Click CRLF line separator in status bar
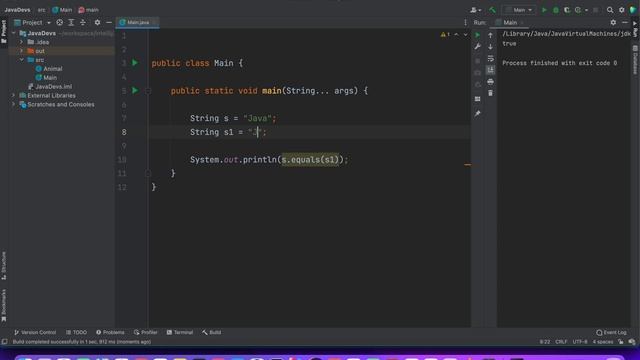This screenshot has width=640, height=360. [x=561, y=342]
